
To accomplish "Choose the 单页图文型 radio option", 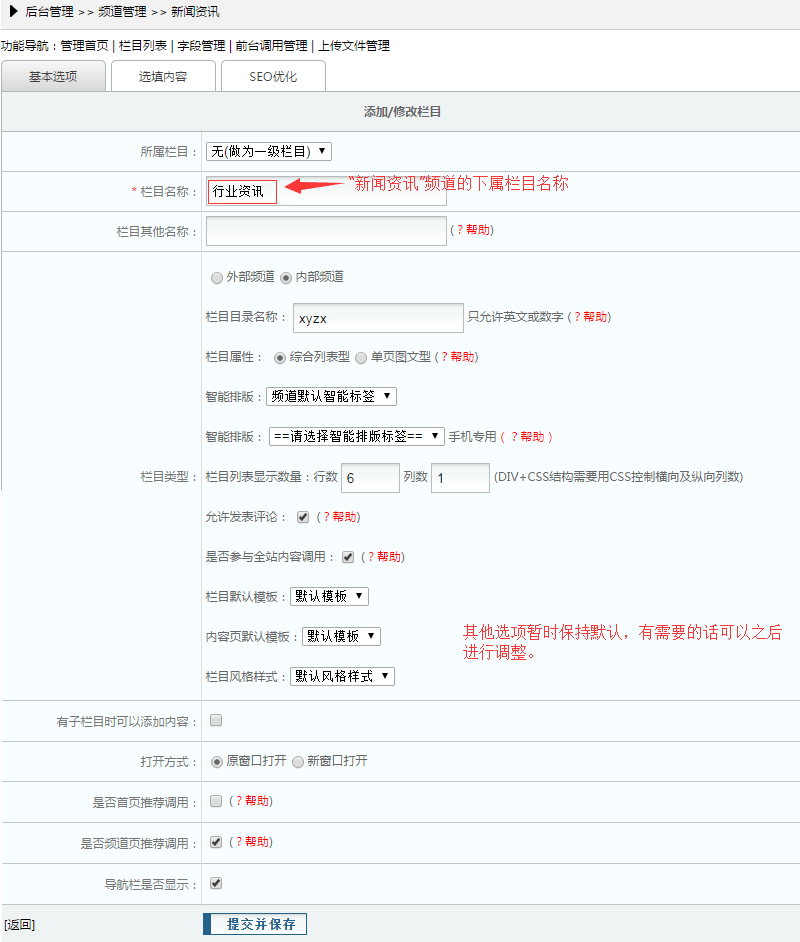I will pyautogui.click(x=361, y=357).
